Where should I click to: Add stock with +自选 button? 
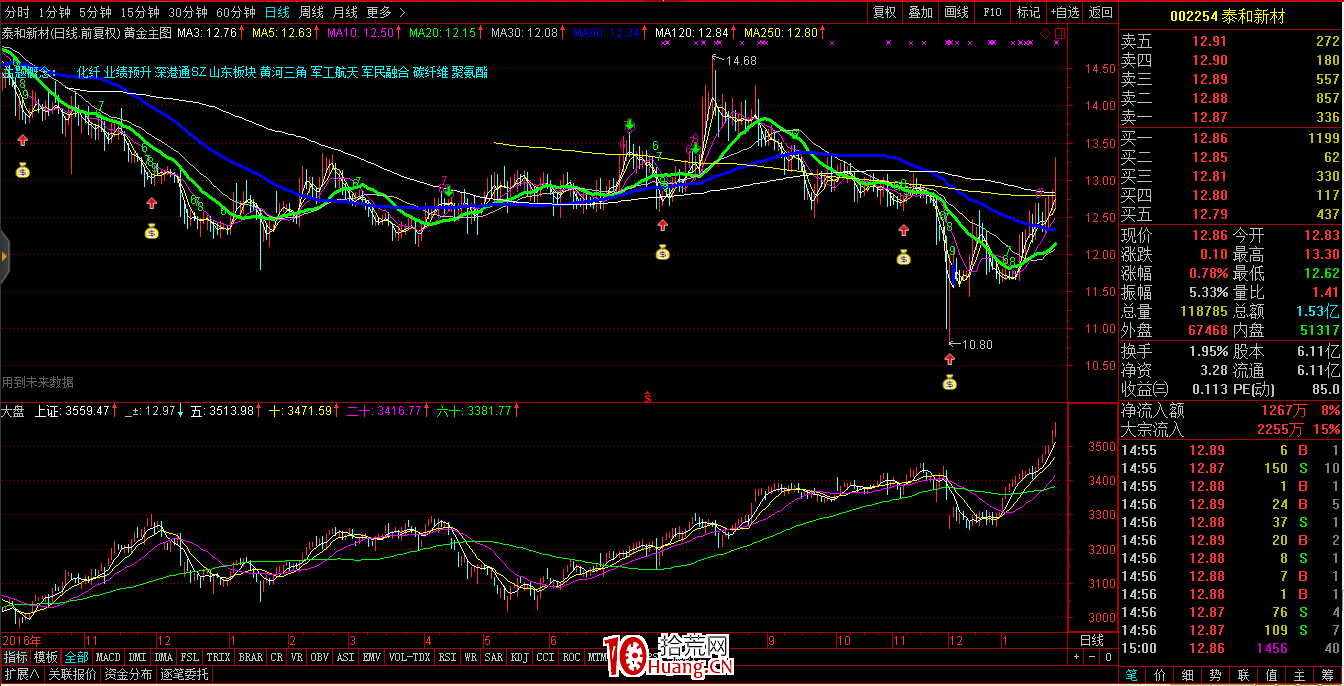[x=1064, y=12]
